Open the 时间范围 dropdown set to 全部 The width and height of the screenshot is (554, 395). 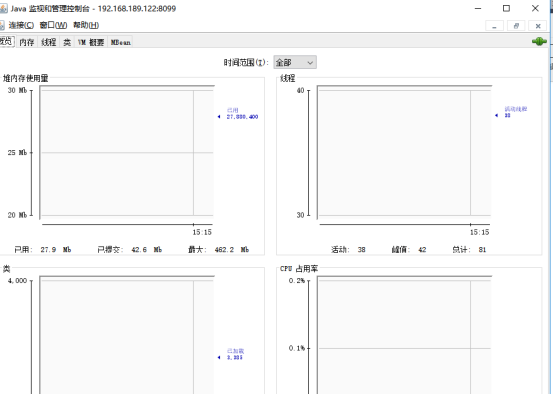[295, 63]
